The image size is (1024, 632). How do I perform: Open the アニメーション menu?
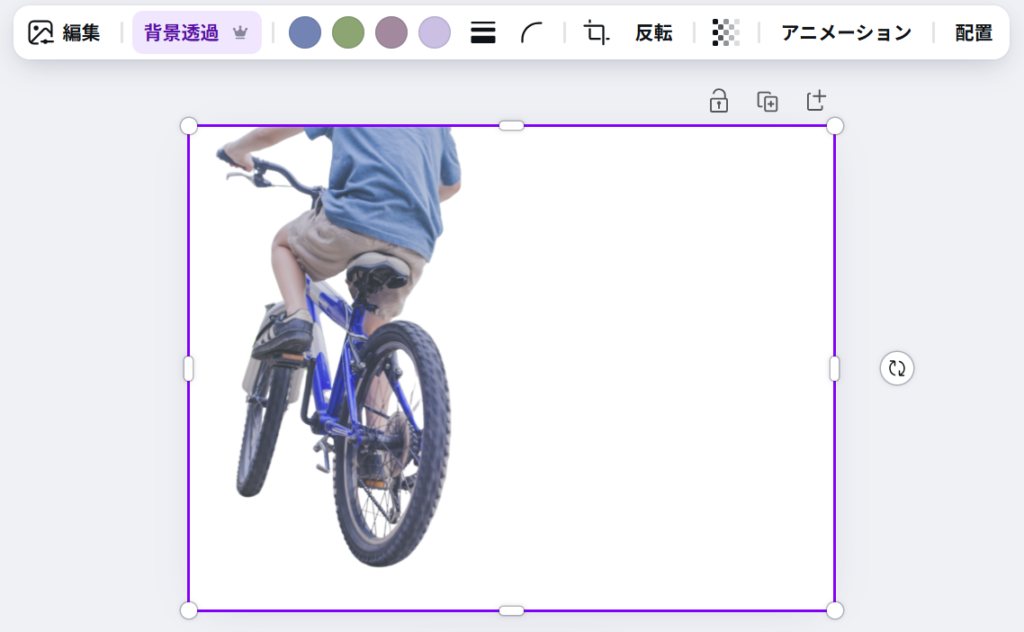coord(846,33)
